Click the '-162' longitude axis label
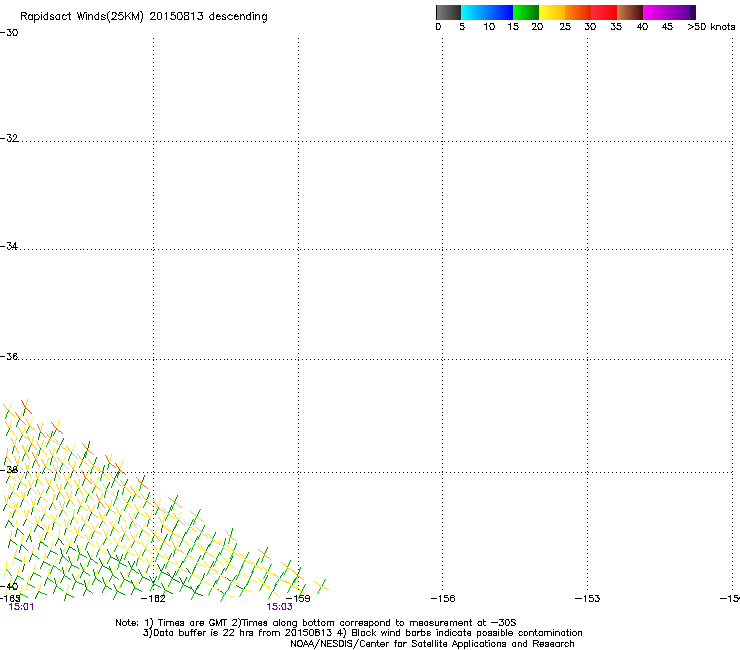 153,599
